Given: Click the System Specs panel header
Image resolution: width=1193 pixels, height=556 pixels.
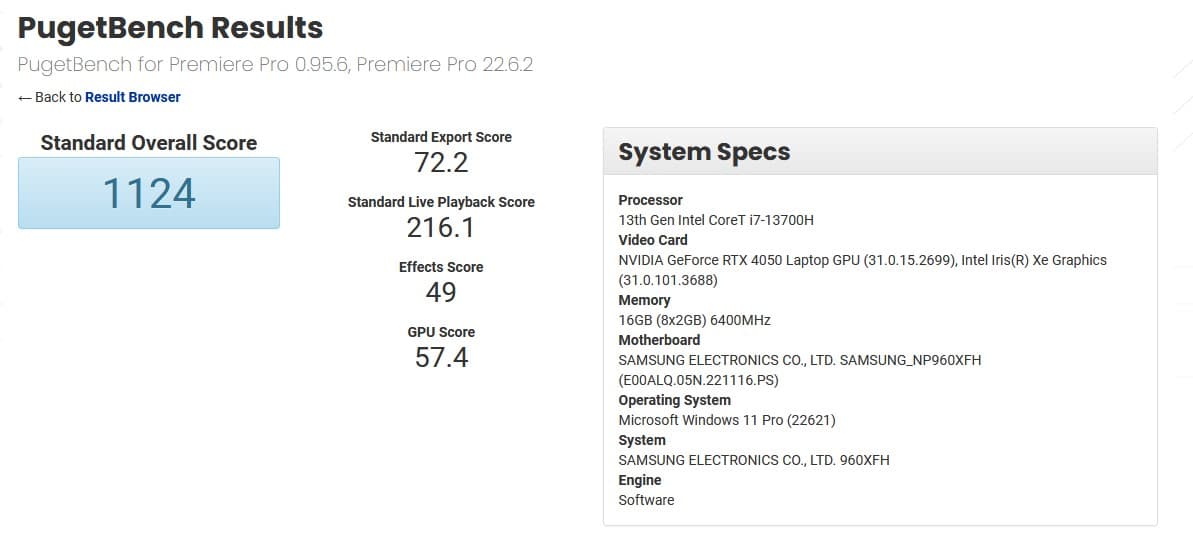Looking at the screenshot, I should coord(880,151).
